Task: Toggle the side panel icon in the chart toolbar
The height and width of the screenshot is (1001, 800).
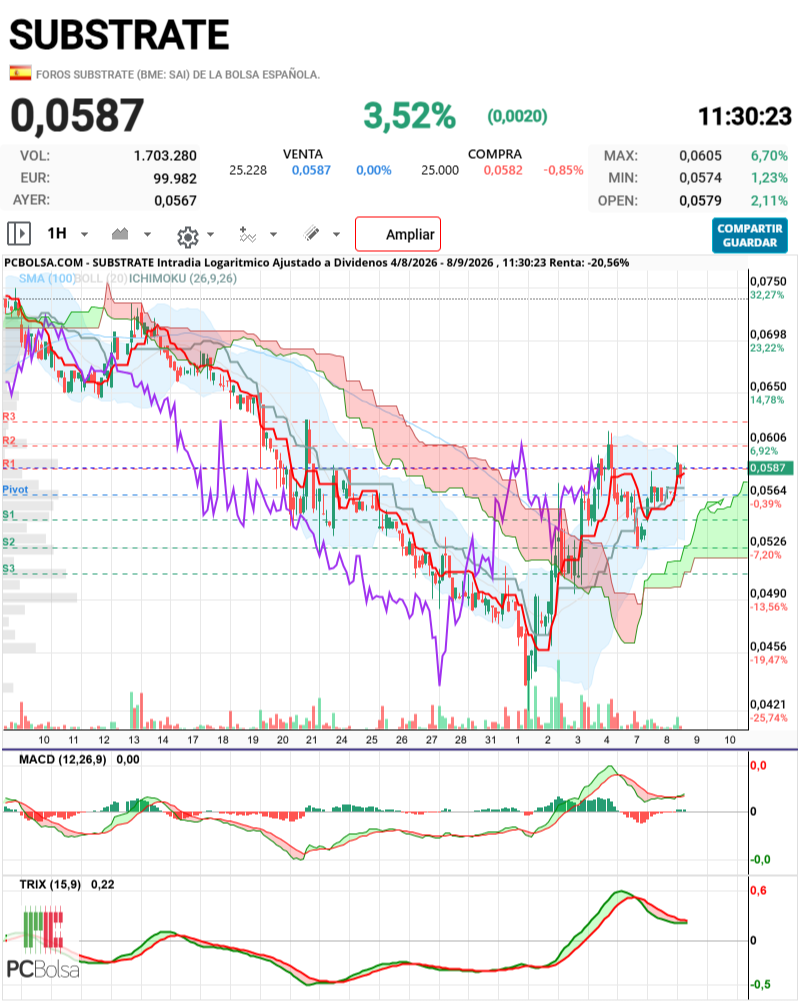Action: click(19, 234)
